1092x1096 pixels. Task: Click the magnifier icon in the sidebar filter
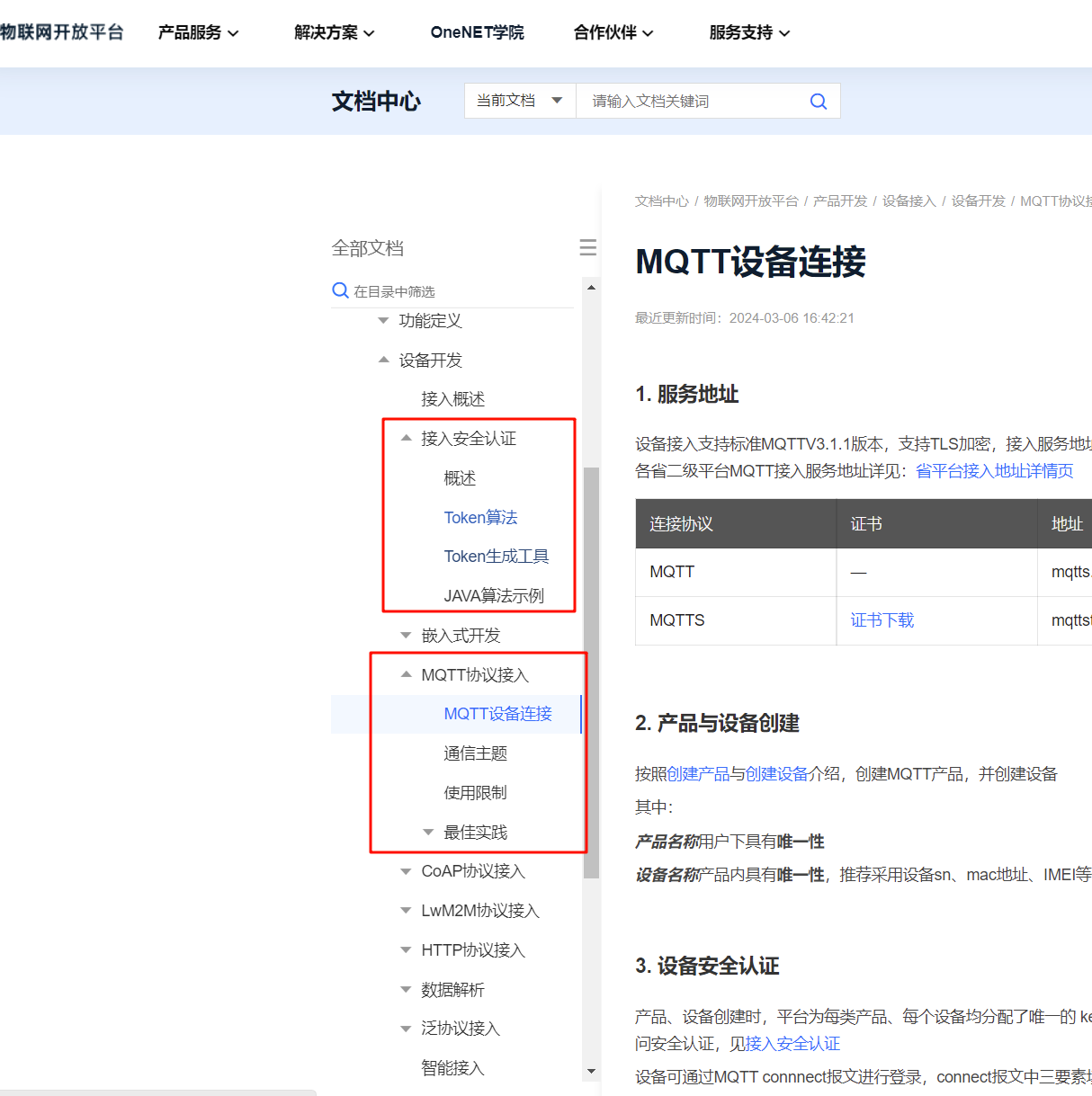click(x=340, y=290)
